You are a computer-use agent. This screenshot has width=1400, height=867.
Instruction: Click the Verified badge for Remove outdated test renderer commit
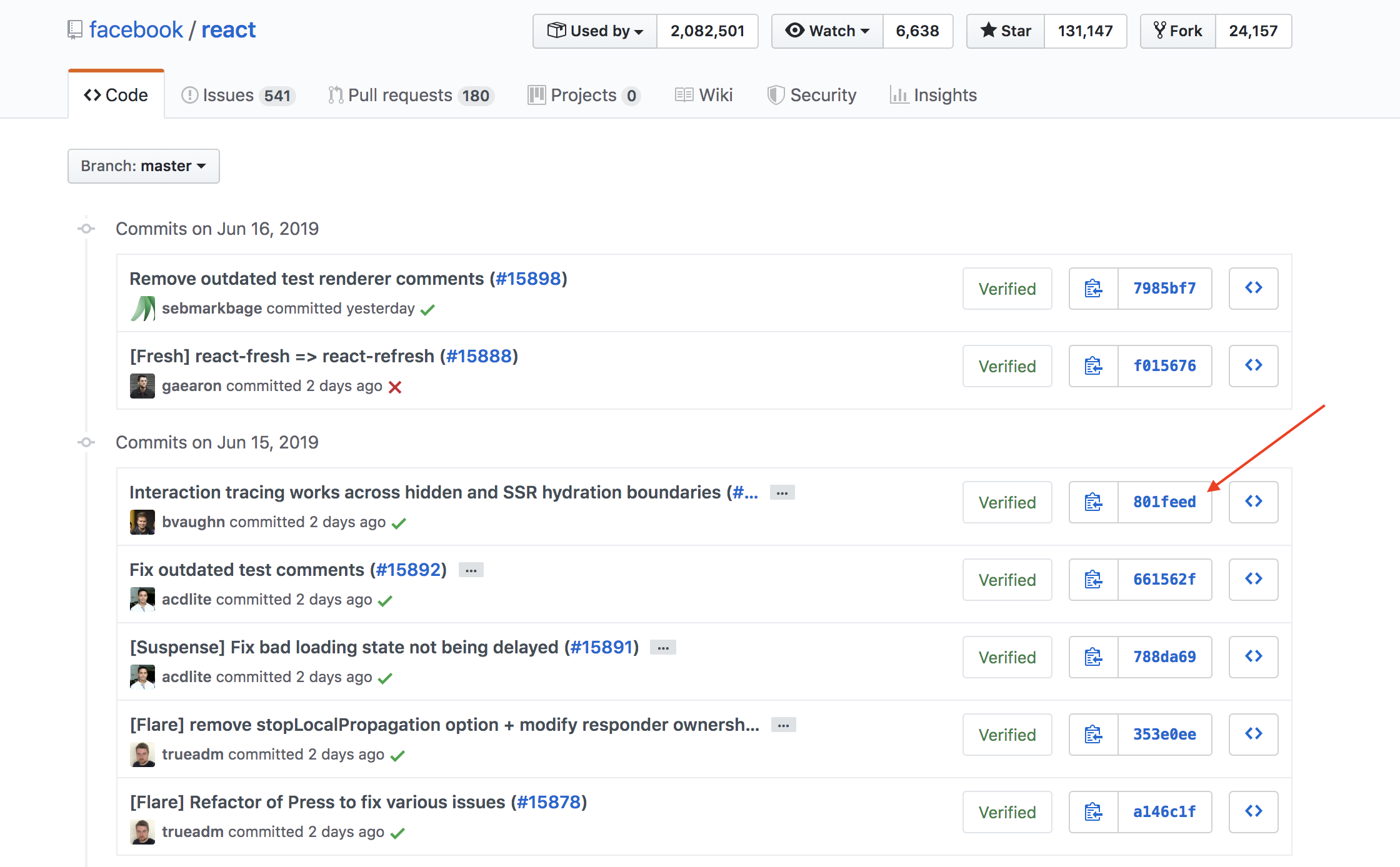click(x=1007, y=289)
